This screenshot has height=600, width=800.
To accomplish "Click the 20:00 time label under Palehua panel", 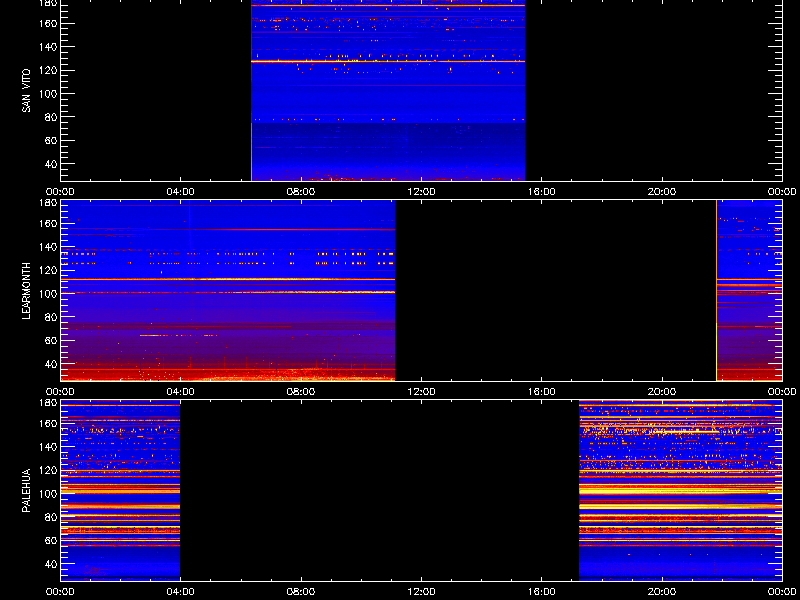I will (662, 592).
